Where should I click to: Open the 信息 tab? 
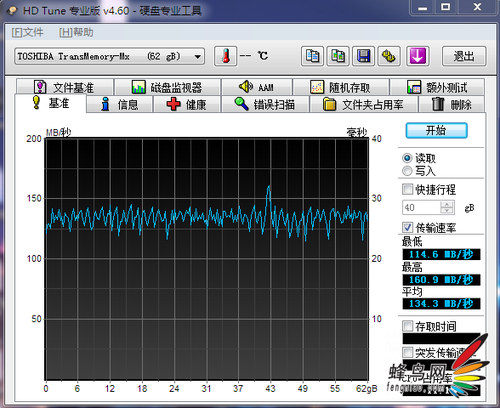[x=120, y=105]
